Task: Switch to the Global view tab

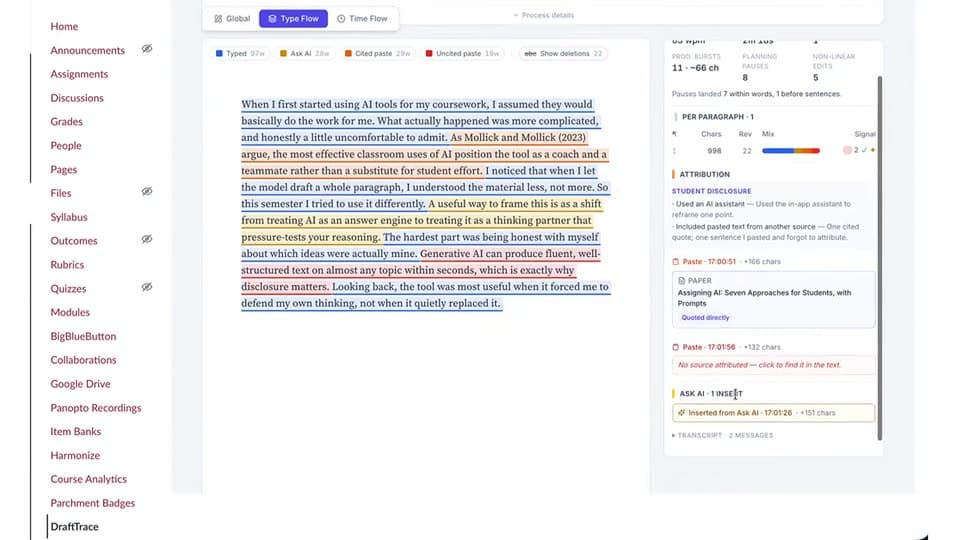Action: tap(232, 19)
